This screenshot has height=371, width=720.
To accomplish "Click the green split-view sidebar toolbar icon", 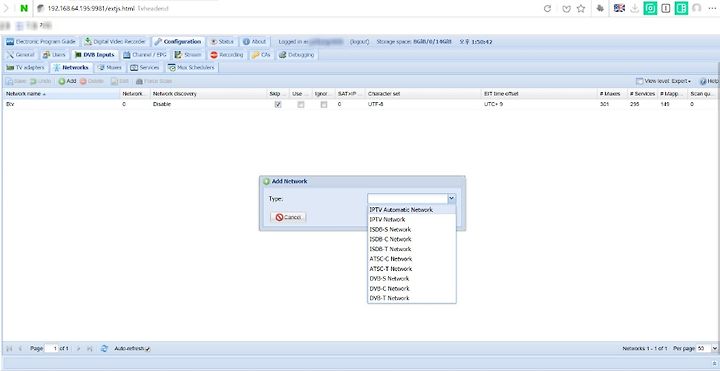I will [x=681, y=8].
